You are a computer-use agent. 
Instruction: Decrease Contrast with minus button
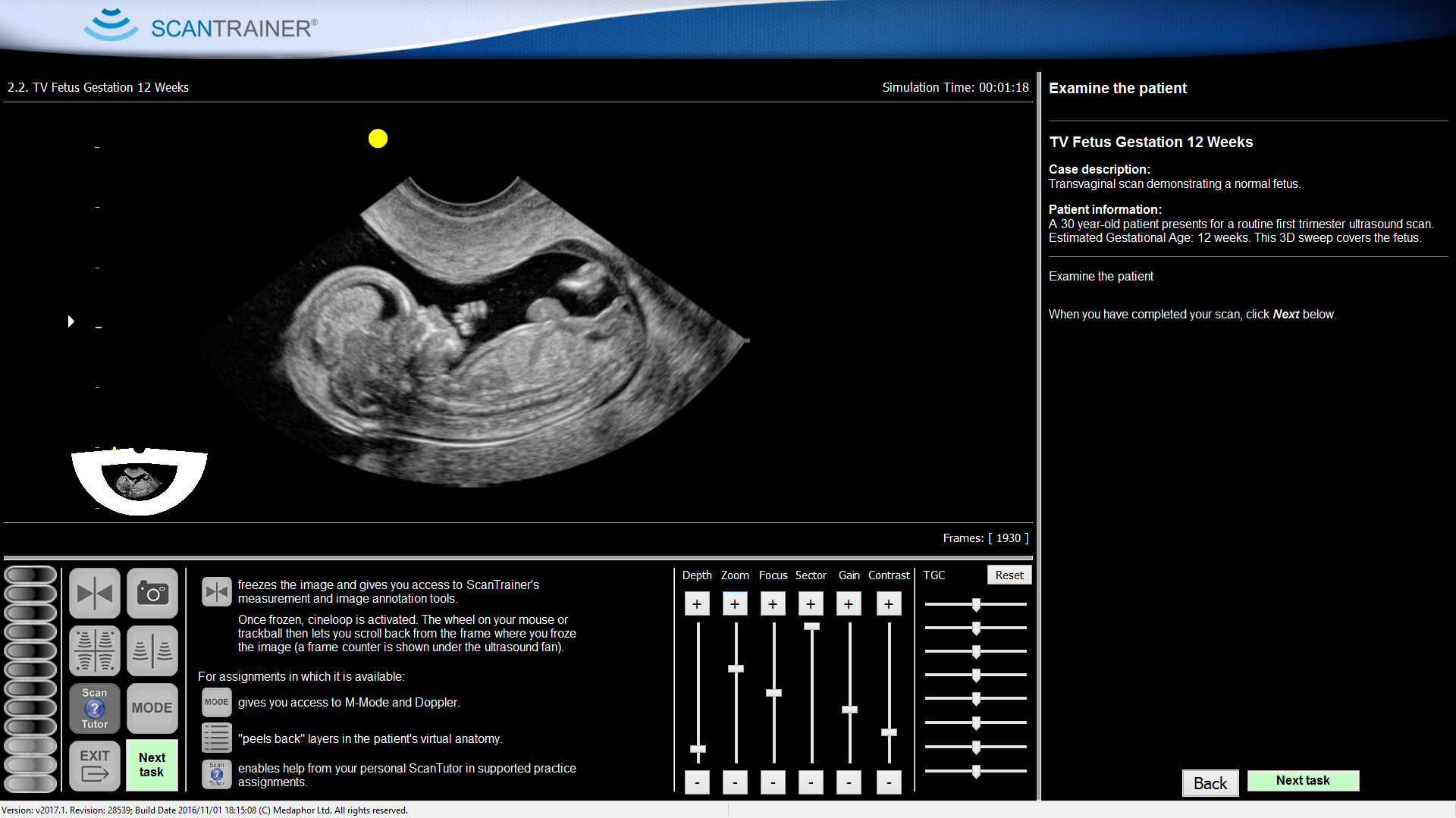tap(889, 782)
